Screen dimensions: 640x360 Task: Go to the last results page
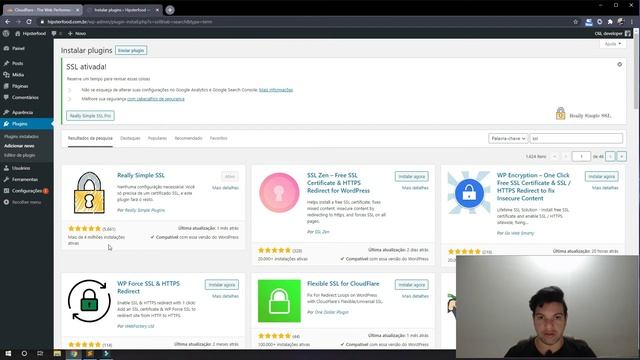coord(622,156)
